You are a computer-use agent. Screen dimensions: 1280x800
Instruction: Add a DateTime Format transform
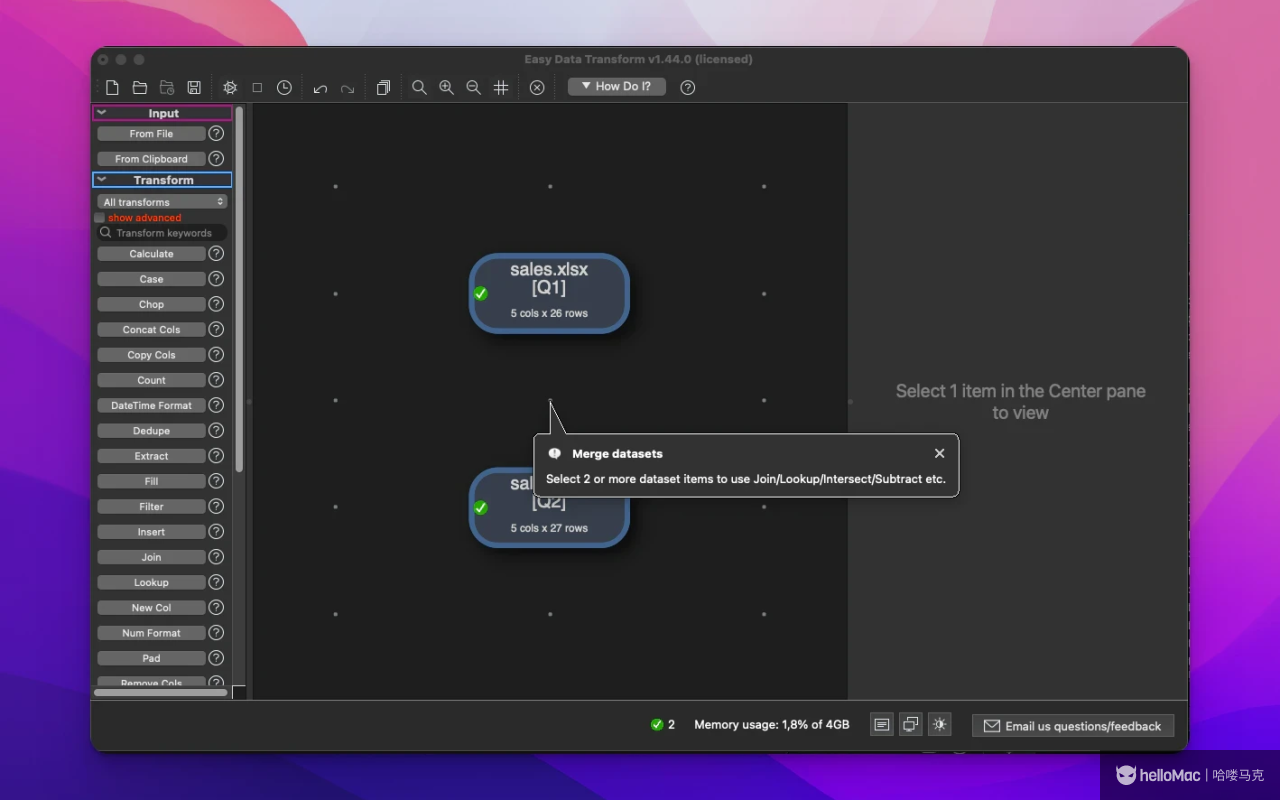(151, 405)
